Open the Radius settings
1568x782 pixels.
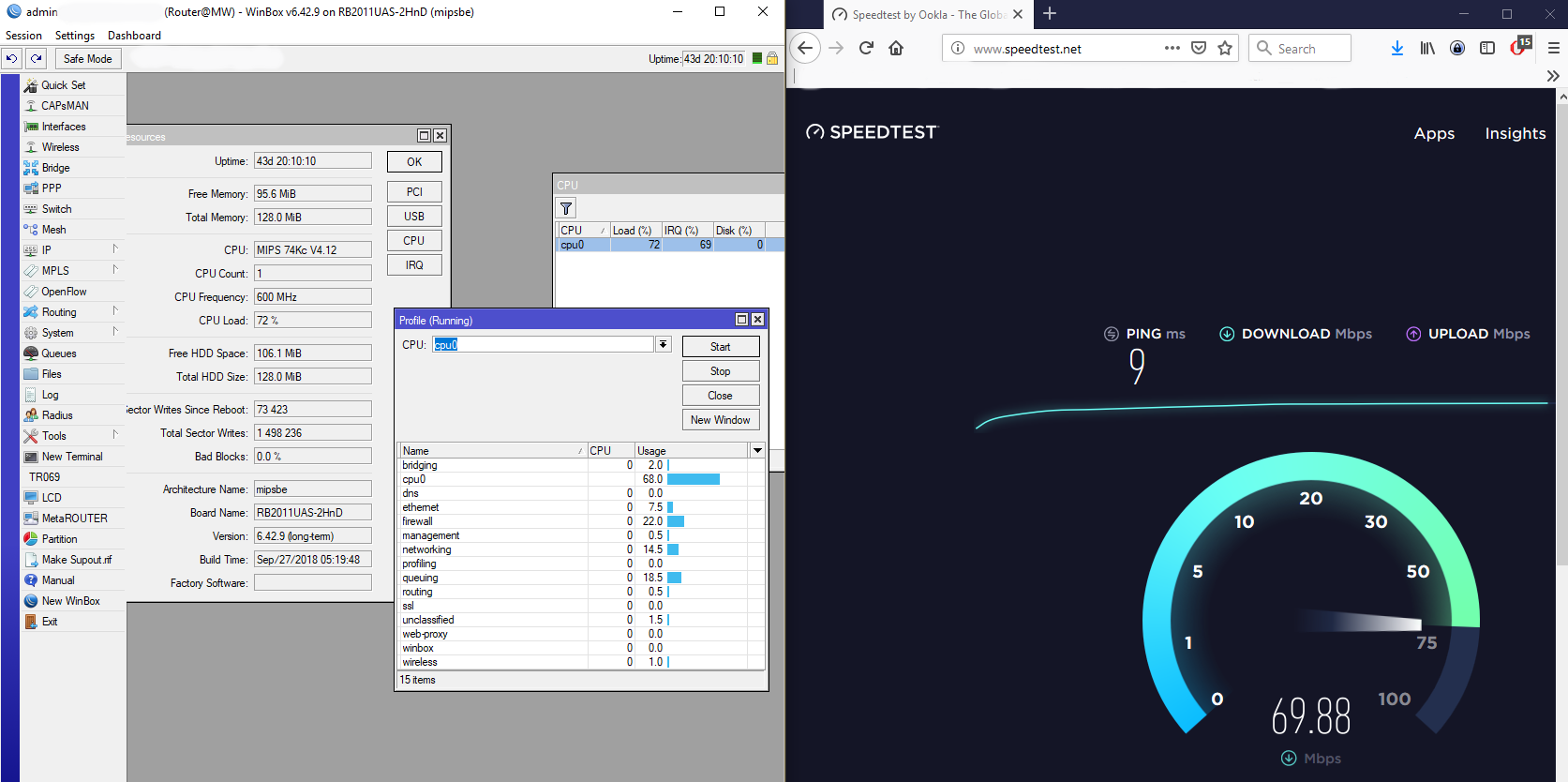57,415
